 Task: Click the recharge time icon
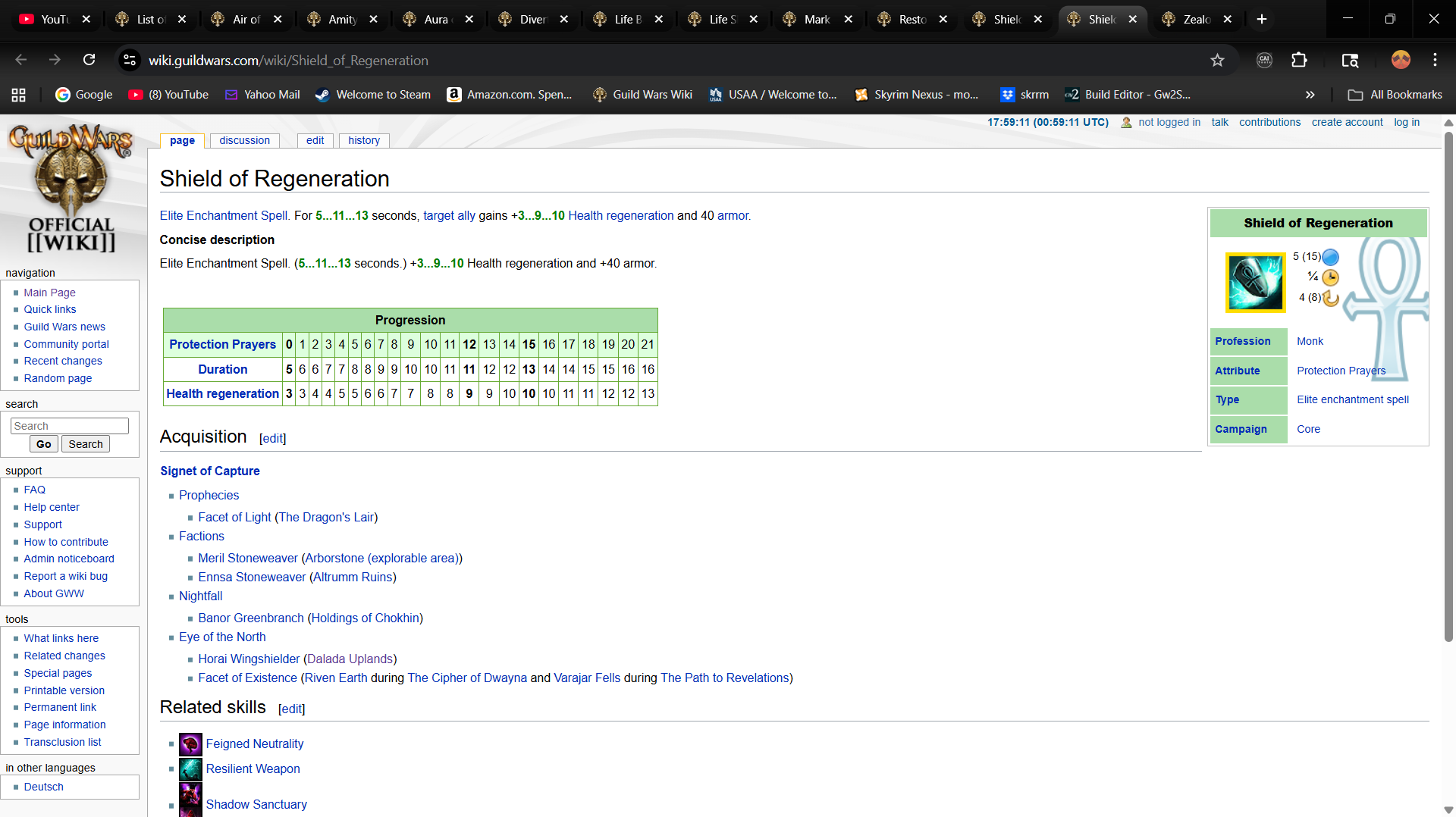point(1330,298)
